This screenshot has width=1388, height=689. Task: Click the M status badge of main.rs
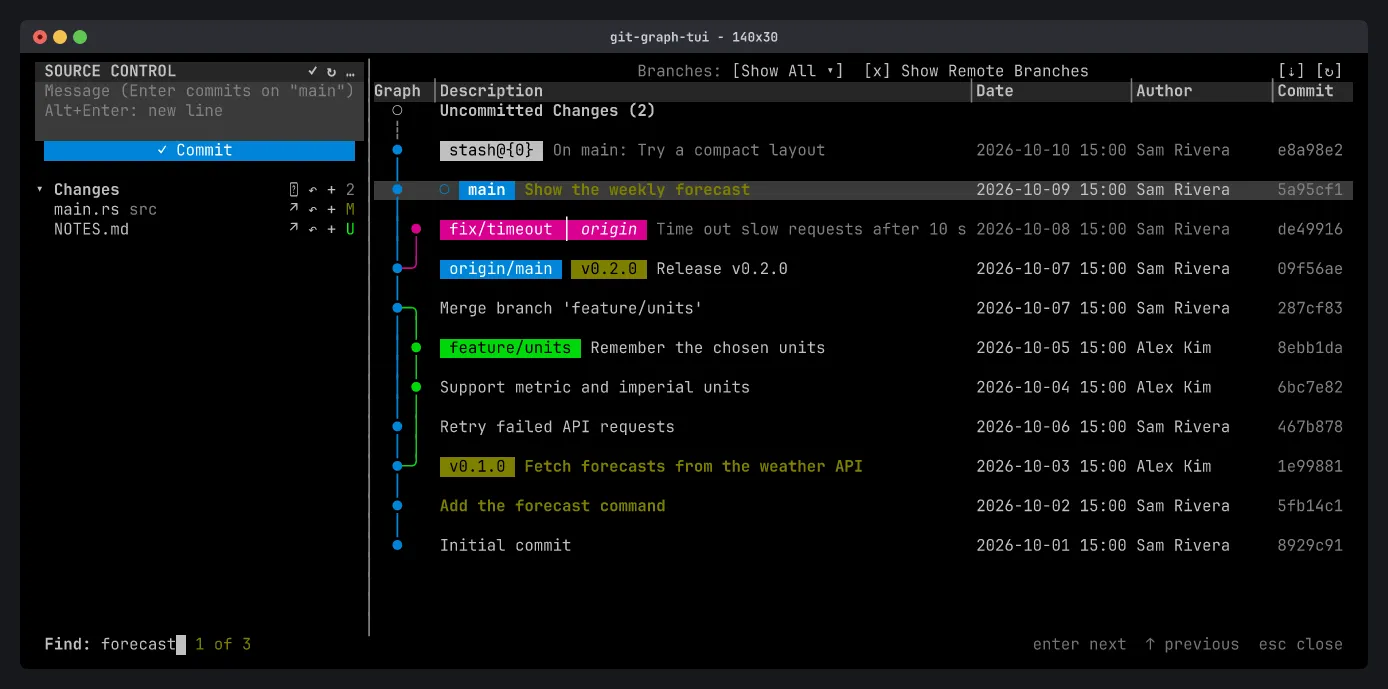click(350, 210)
